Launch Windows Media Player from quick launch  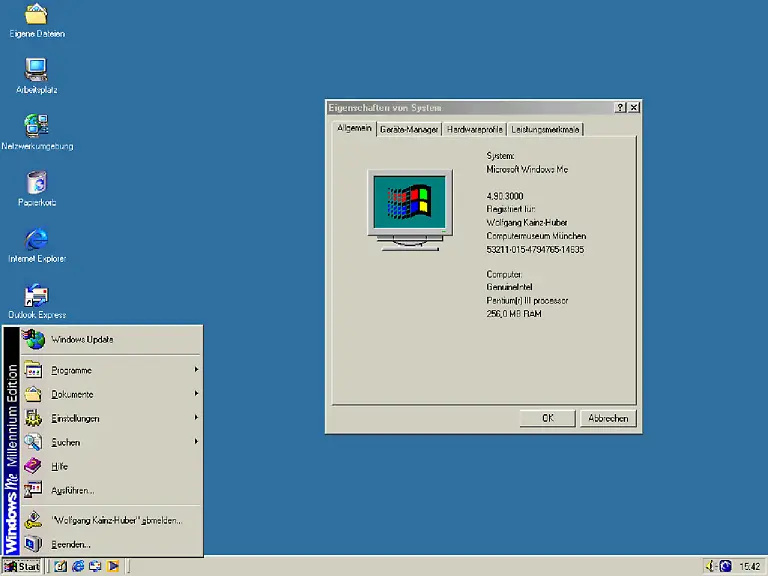click(x=113, y=566)
